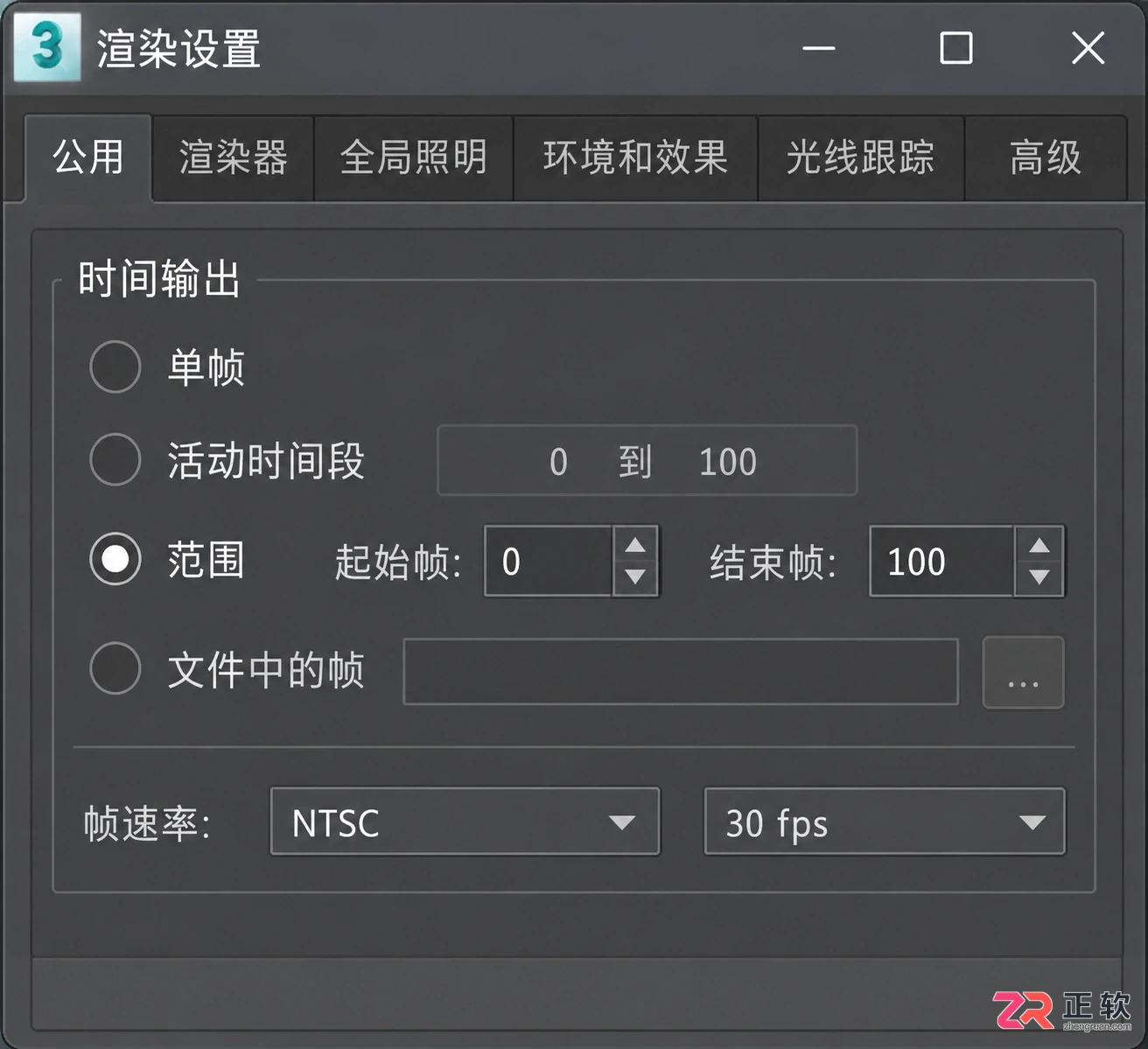Viewport: 1148px width, 1049px height.
Task: Minimize the 渲染设置 window
Action: coord(819,48)
